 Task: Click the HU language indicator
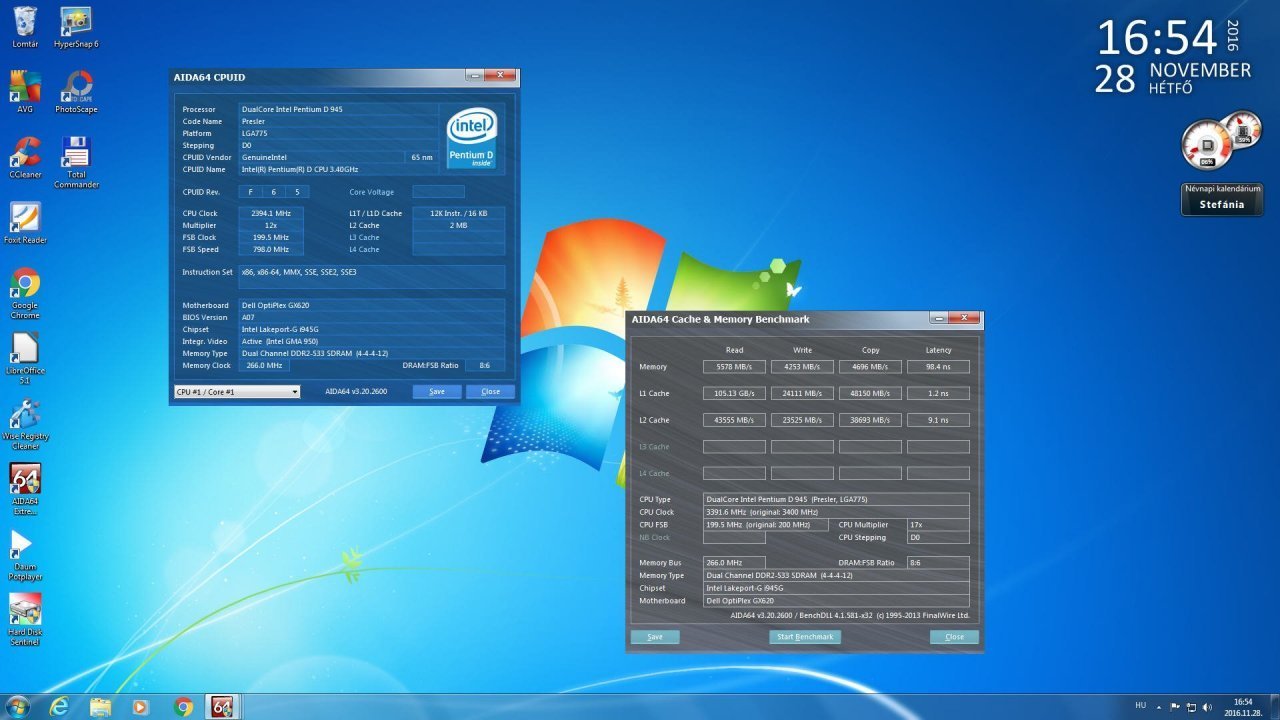click(1141, 705)
